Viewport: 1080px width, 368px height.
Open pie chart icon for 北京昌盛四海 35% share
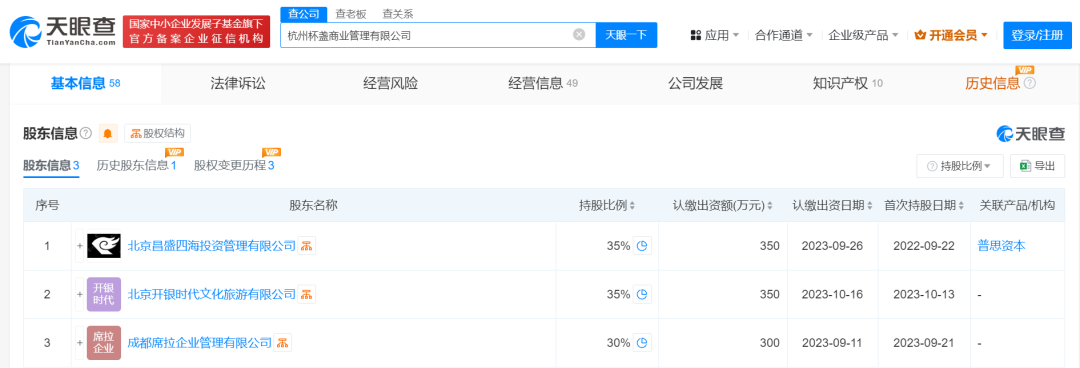pyautogui.click(x=642, y=246)
